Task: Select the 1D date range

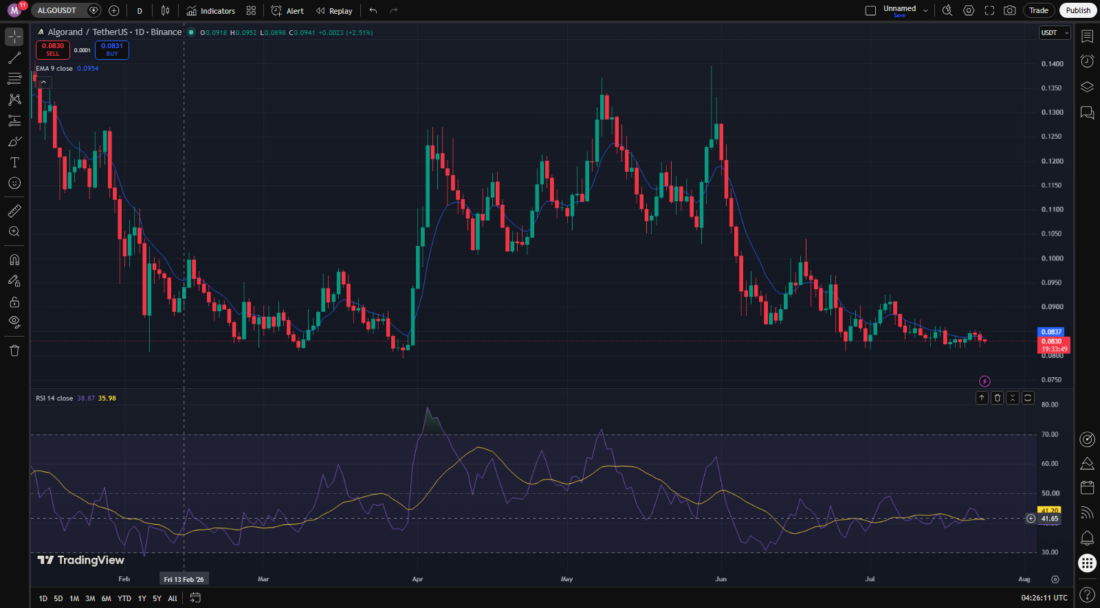Action: (43, 598)
